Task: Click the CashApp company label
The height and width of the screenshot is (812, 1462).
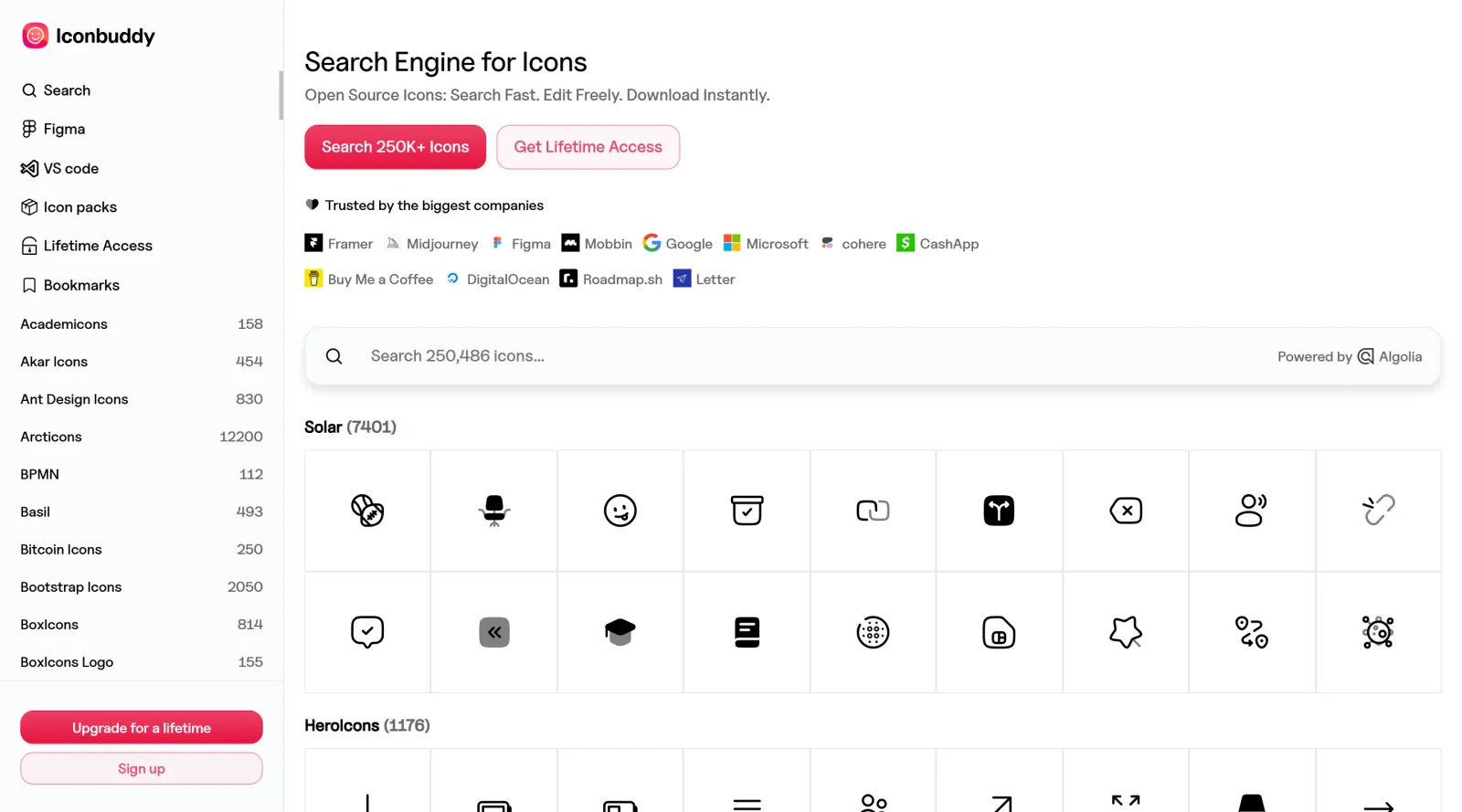Action: [x=949, y=244]
